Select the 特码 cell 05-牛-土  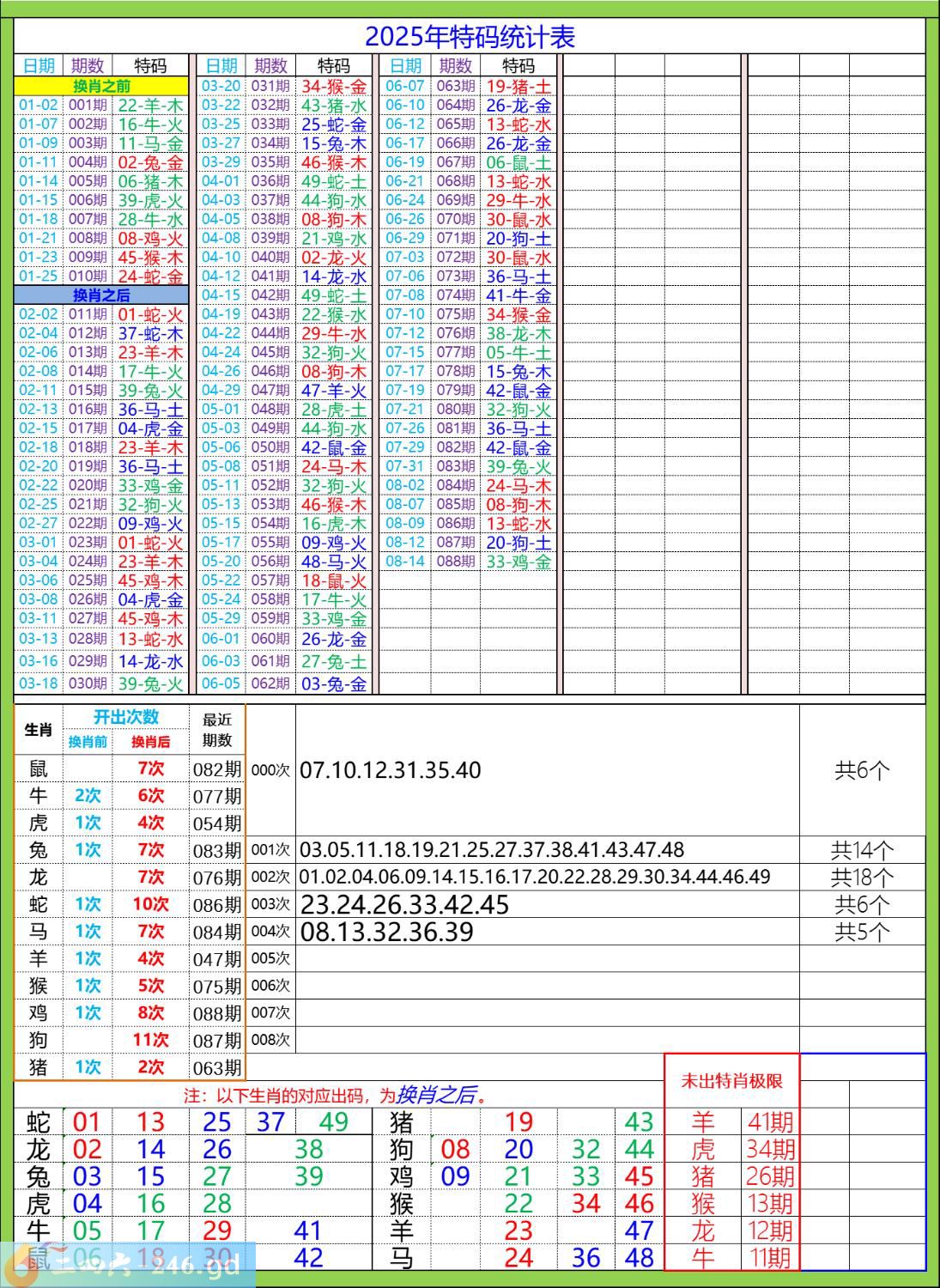coord(519,352)
